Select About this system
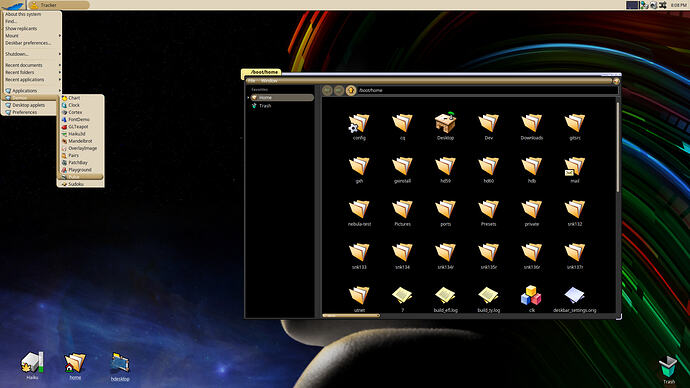This screenshot has width=690, height=388. tap(32, 14)
